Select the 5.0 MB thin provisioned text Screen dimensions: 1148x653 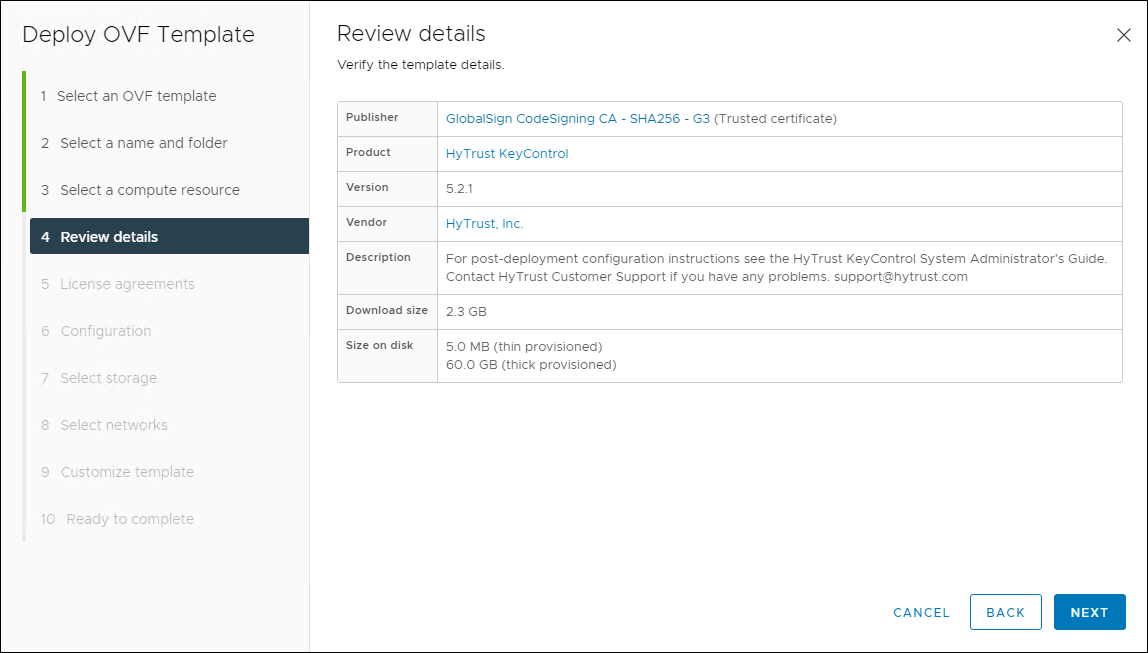point(524,346)
